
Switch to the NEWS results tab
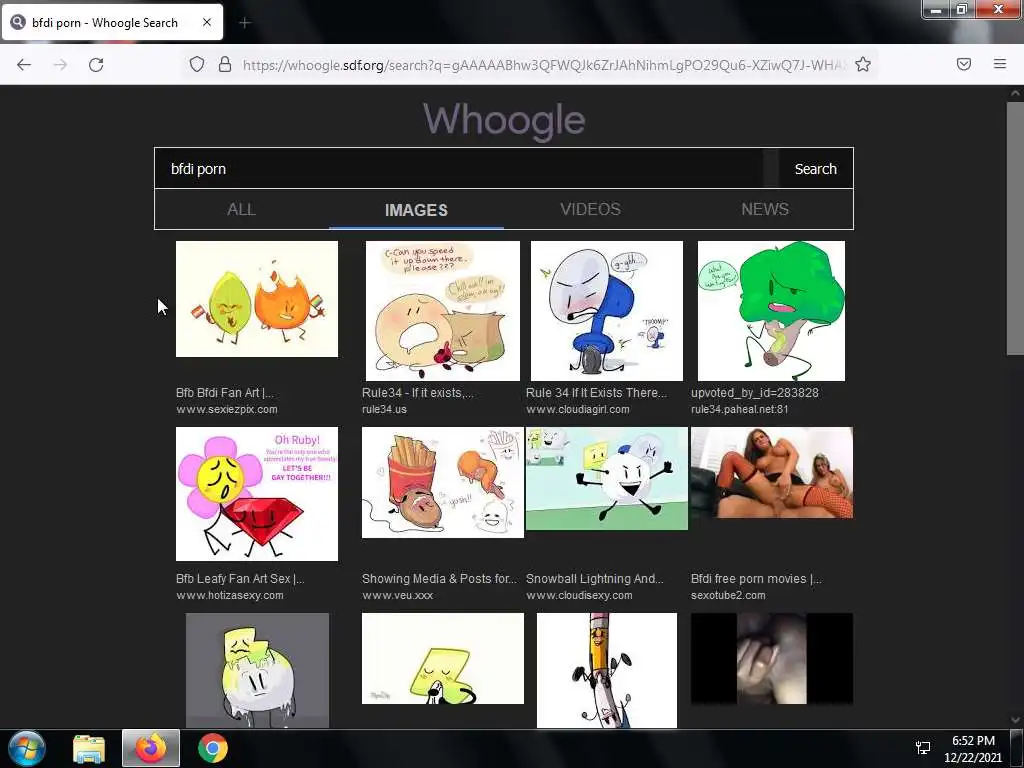(x=765, y=209)
